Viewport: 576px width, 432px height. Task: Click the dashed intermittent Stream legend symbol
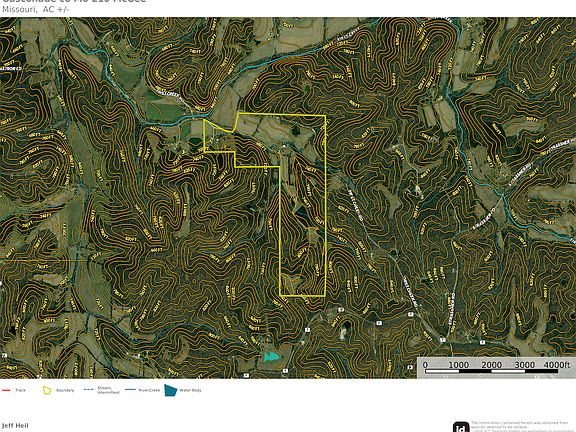point(89,390)
